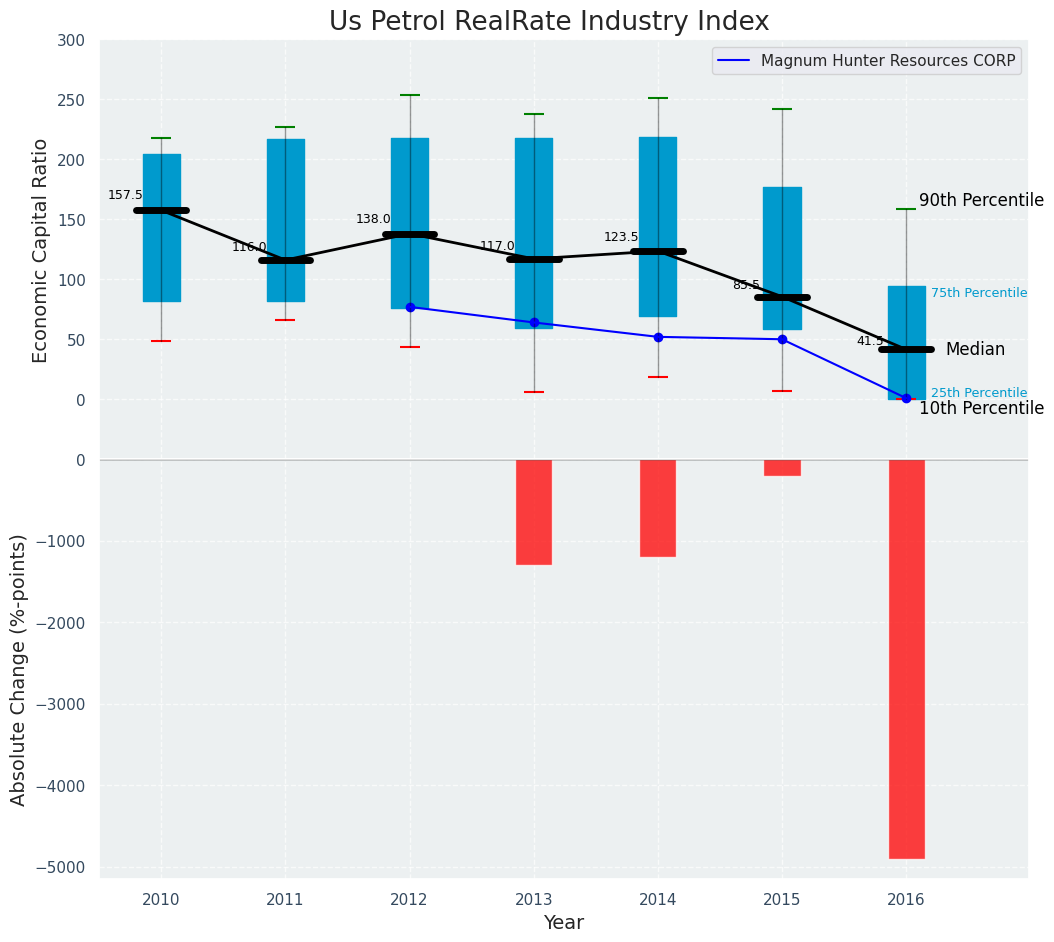Image resolution: width=1054 pixels, height=942 pixels.
Task: Click the 75th Percentile annotation
Action: click(x=978, y=293)
